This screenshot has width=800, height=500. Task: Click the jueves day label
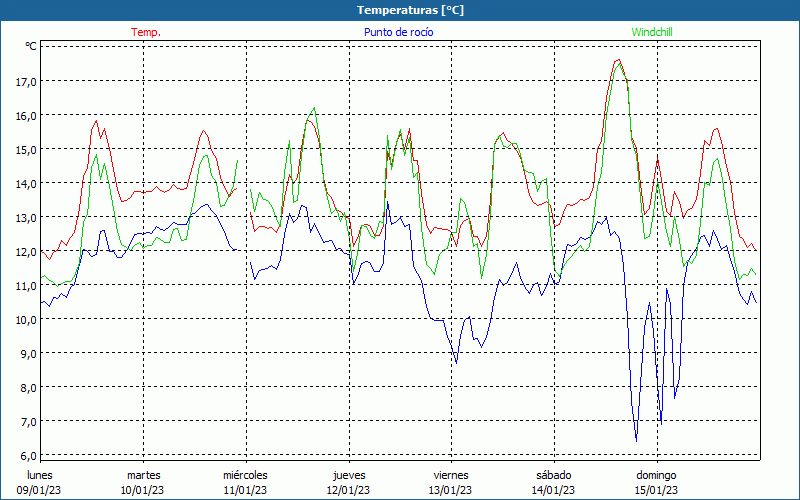(349, 475)
